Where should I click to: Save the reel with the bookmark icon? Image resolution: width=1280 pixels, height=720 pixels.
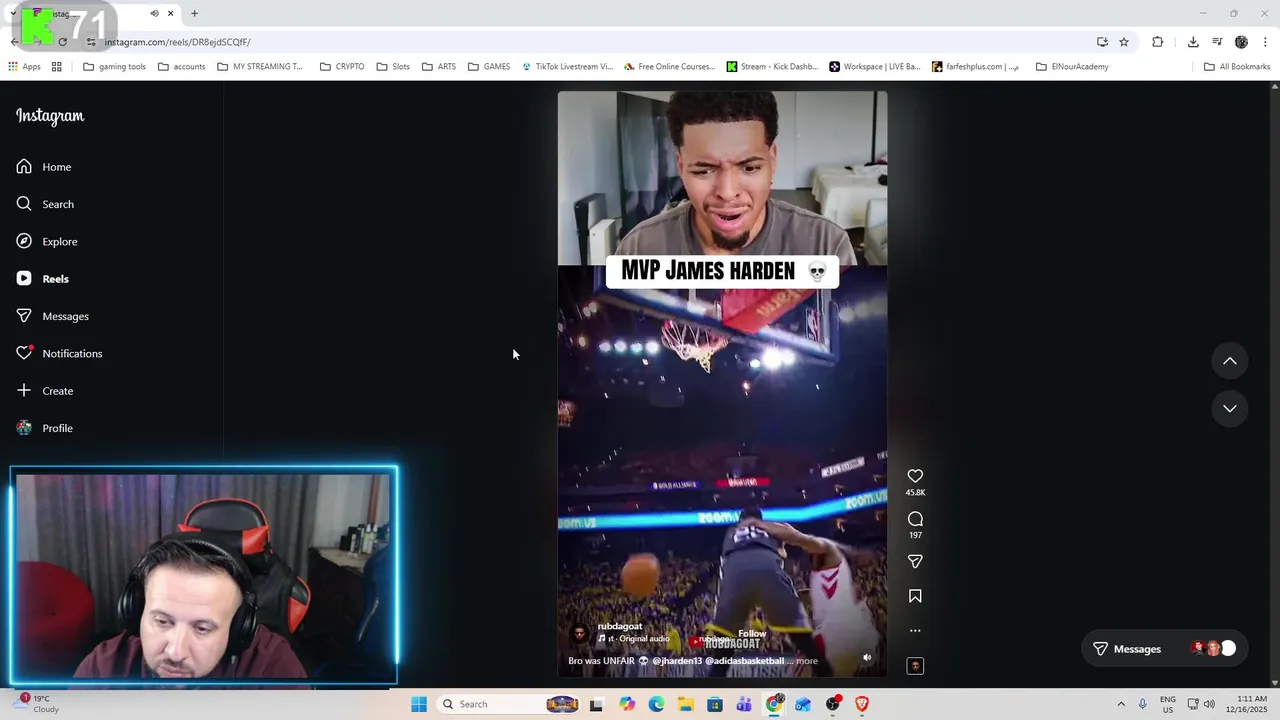point(915,596)
